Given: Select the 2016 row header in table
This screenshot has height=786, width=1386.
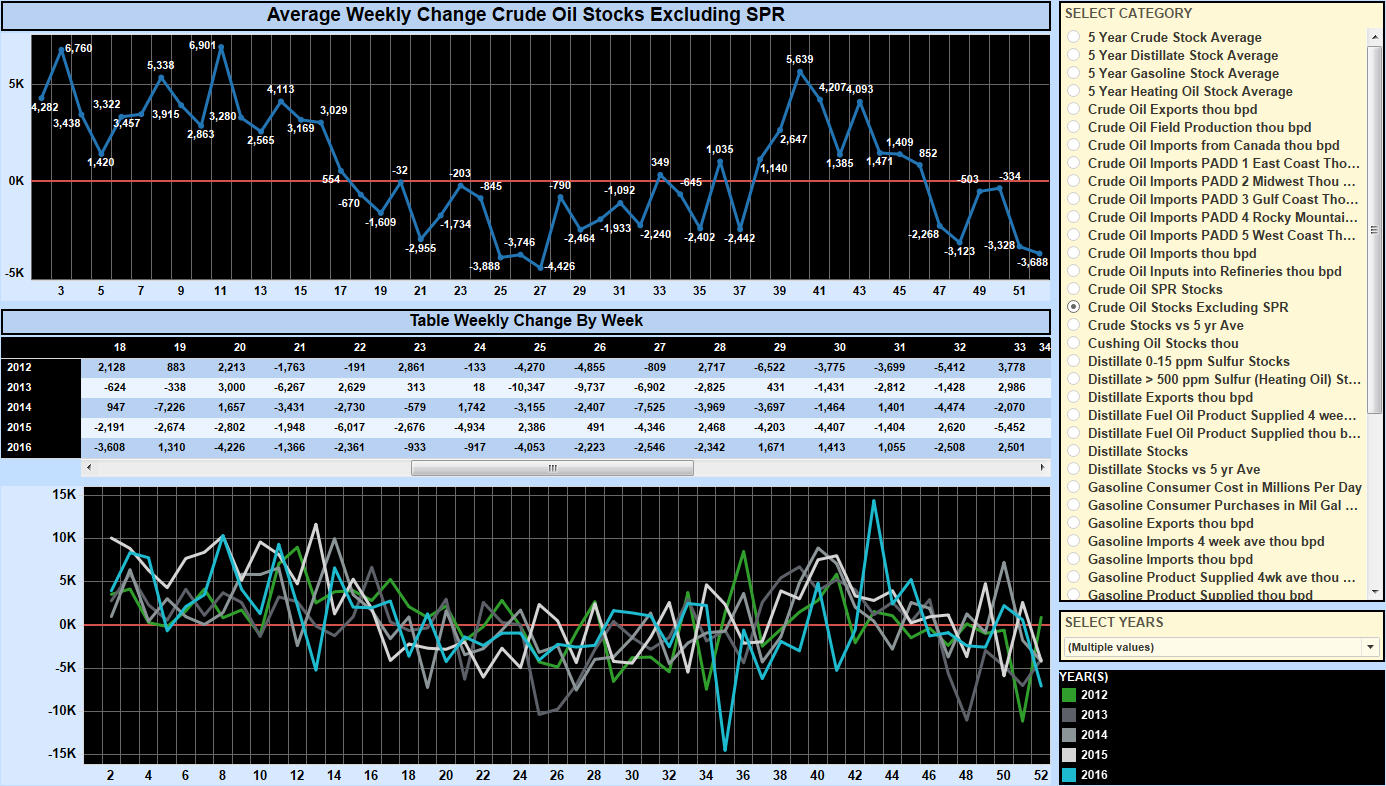Looking at the screenshot, I should pos(41,447).
